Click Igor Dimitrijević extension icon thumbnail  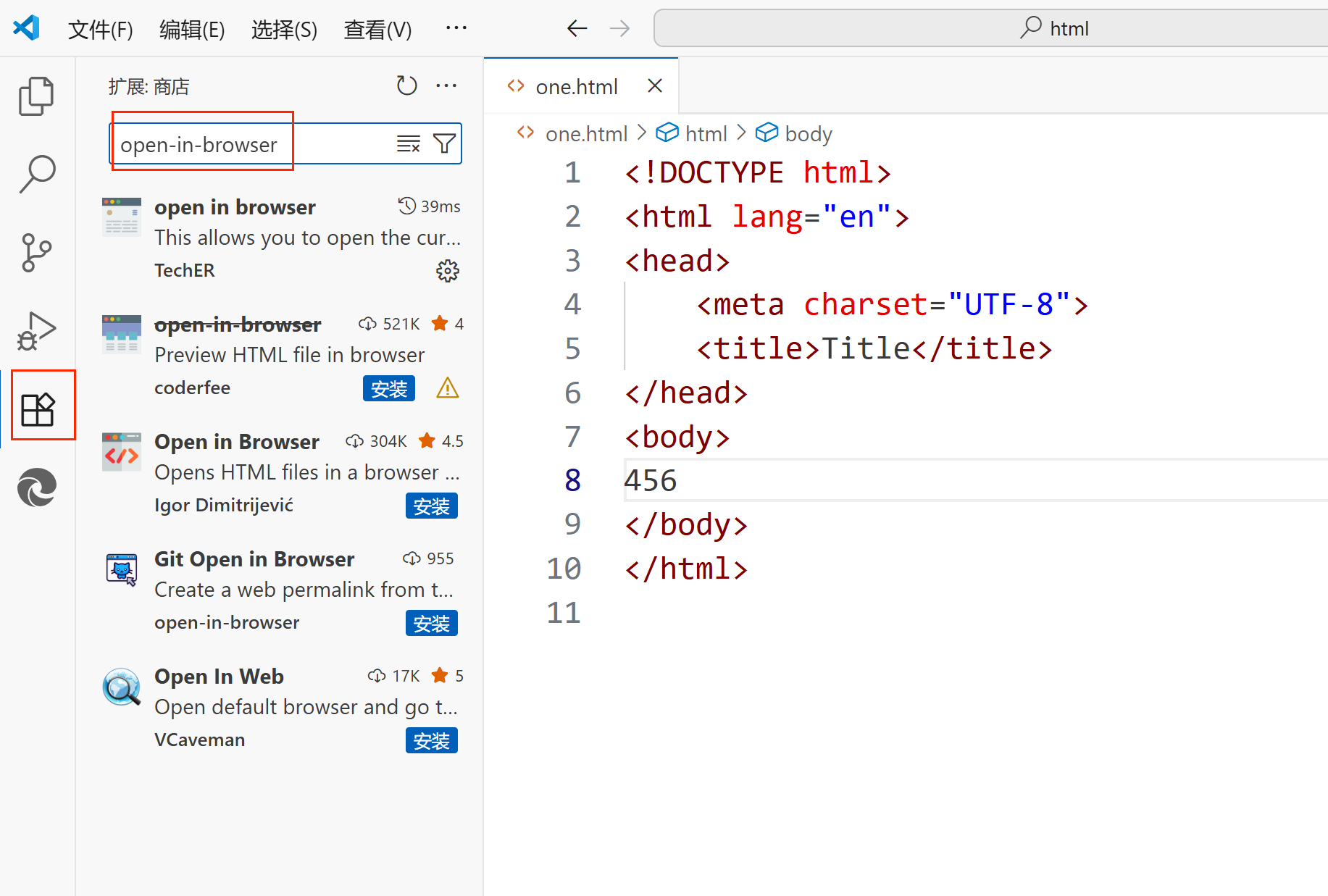(x=122, y=451)
